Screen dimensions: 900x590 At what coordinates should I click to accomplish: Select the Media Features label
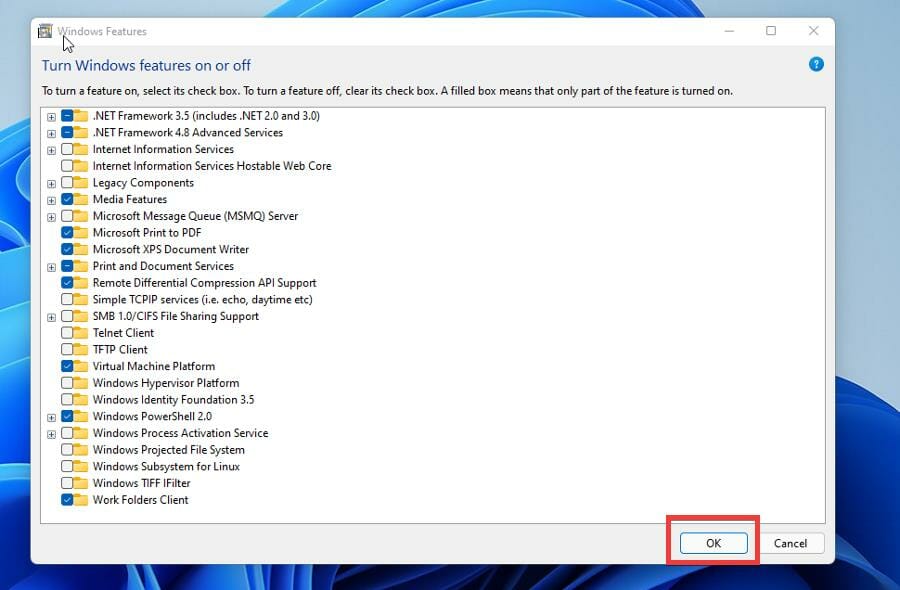click(x=130, y=199)
